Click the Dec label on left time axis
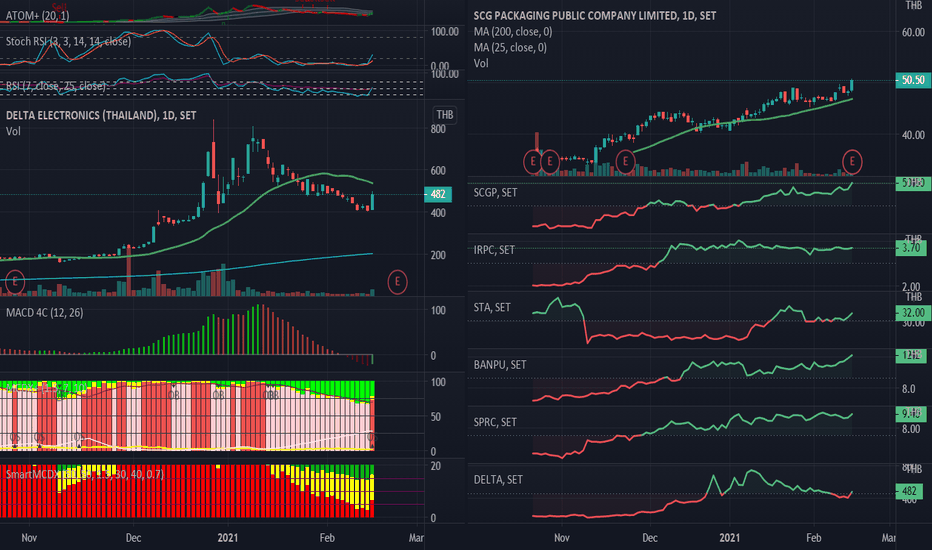Screen dimensions: 932x550 [134, 538]
